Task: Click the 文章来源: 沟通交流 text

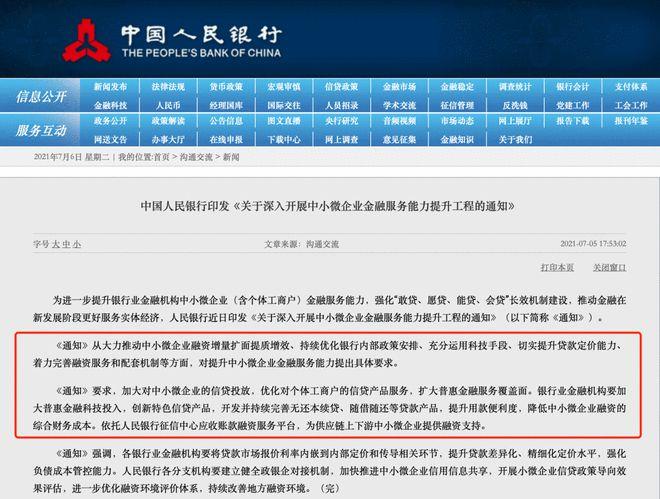Action: click(301, 244)
